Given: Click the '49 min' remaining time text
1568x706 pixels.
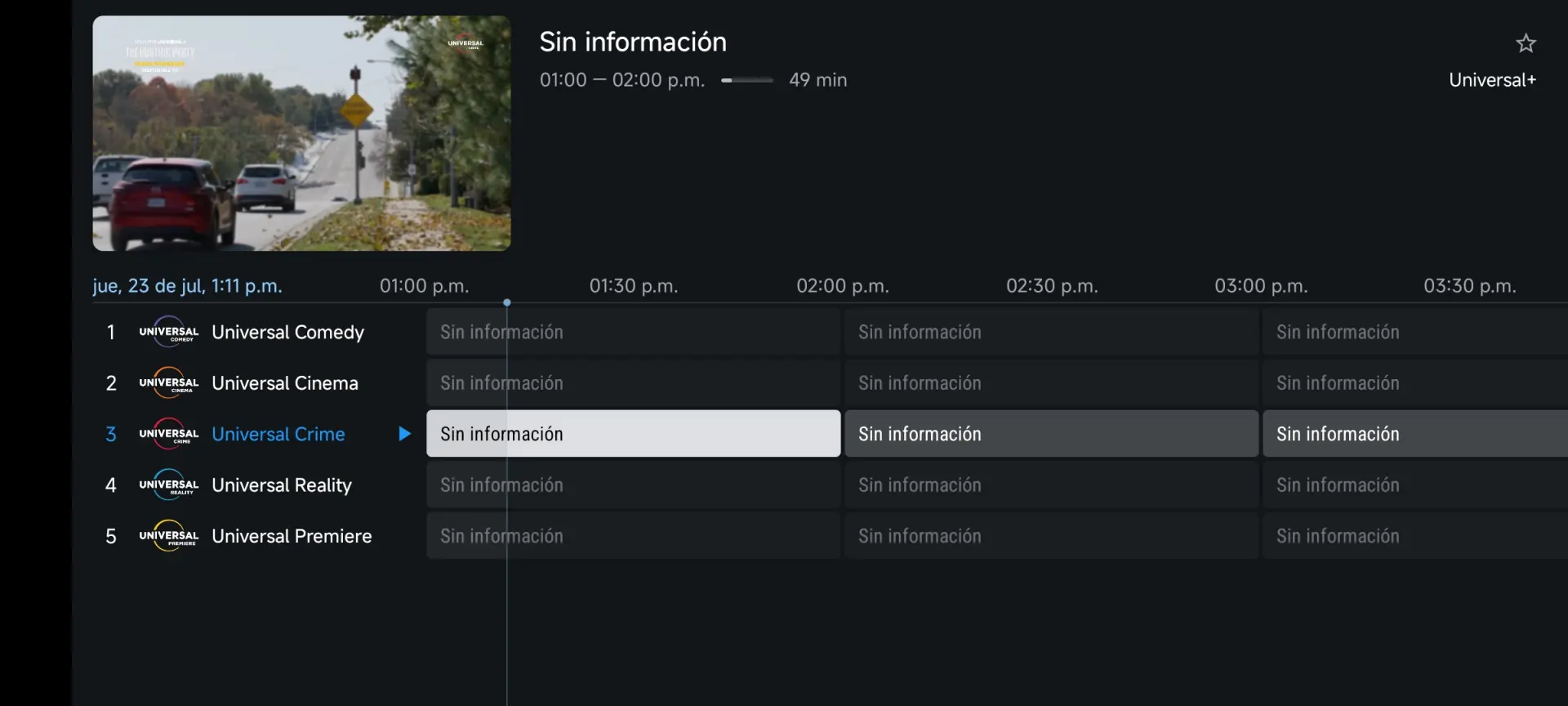Looking at the screenshot, I should tap(817, 80).
